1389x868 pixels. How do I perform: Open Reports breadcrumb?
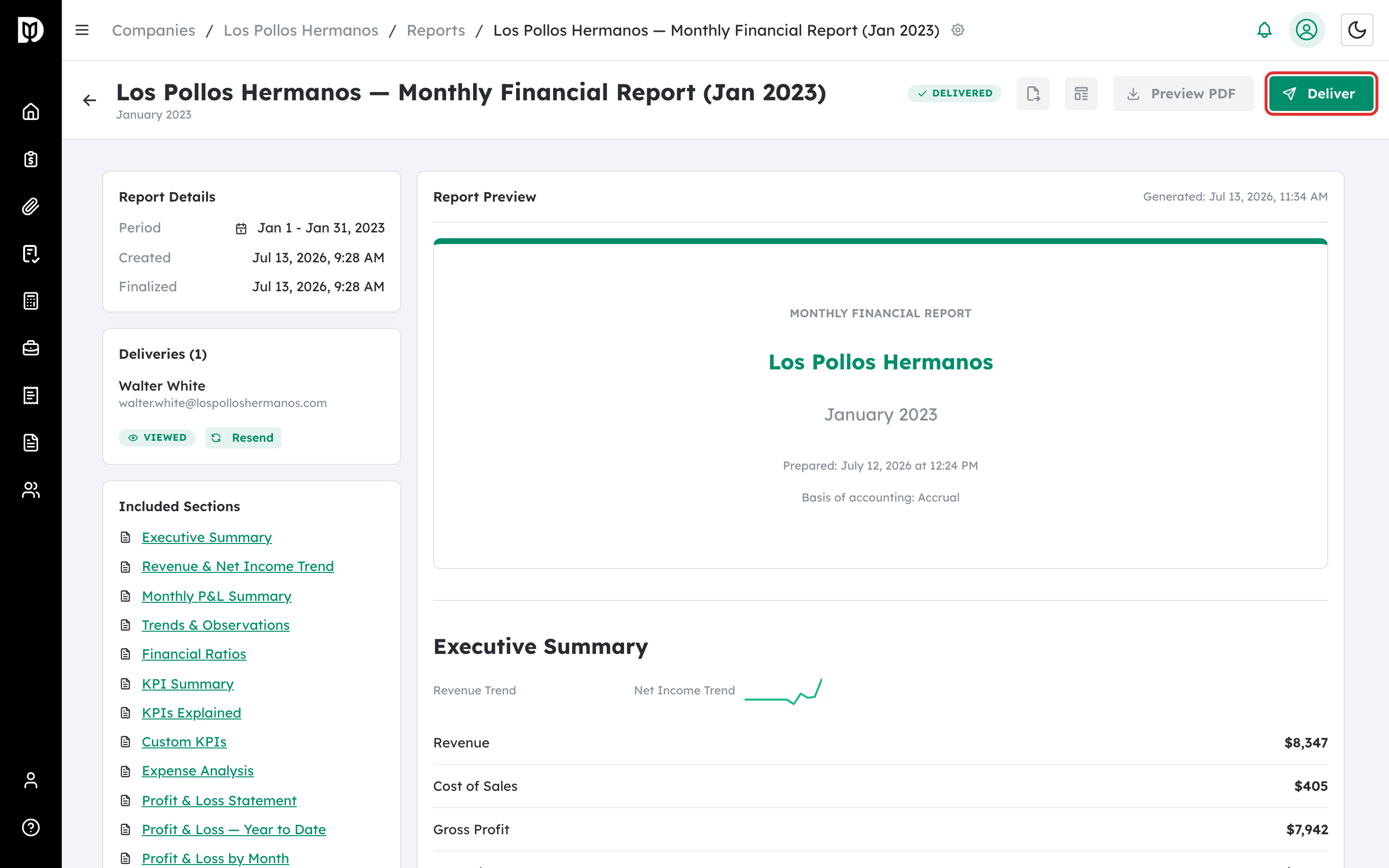point(436,30)
